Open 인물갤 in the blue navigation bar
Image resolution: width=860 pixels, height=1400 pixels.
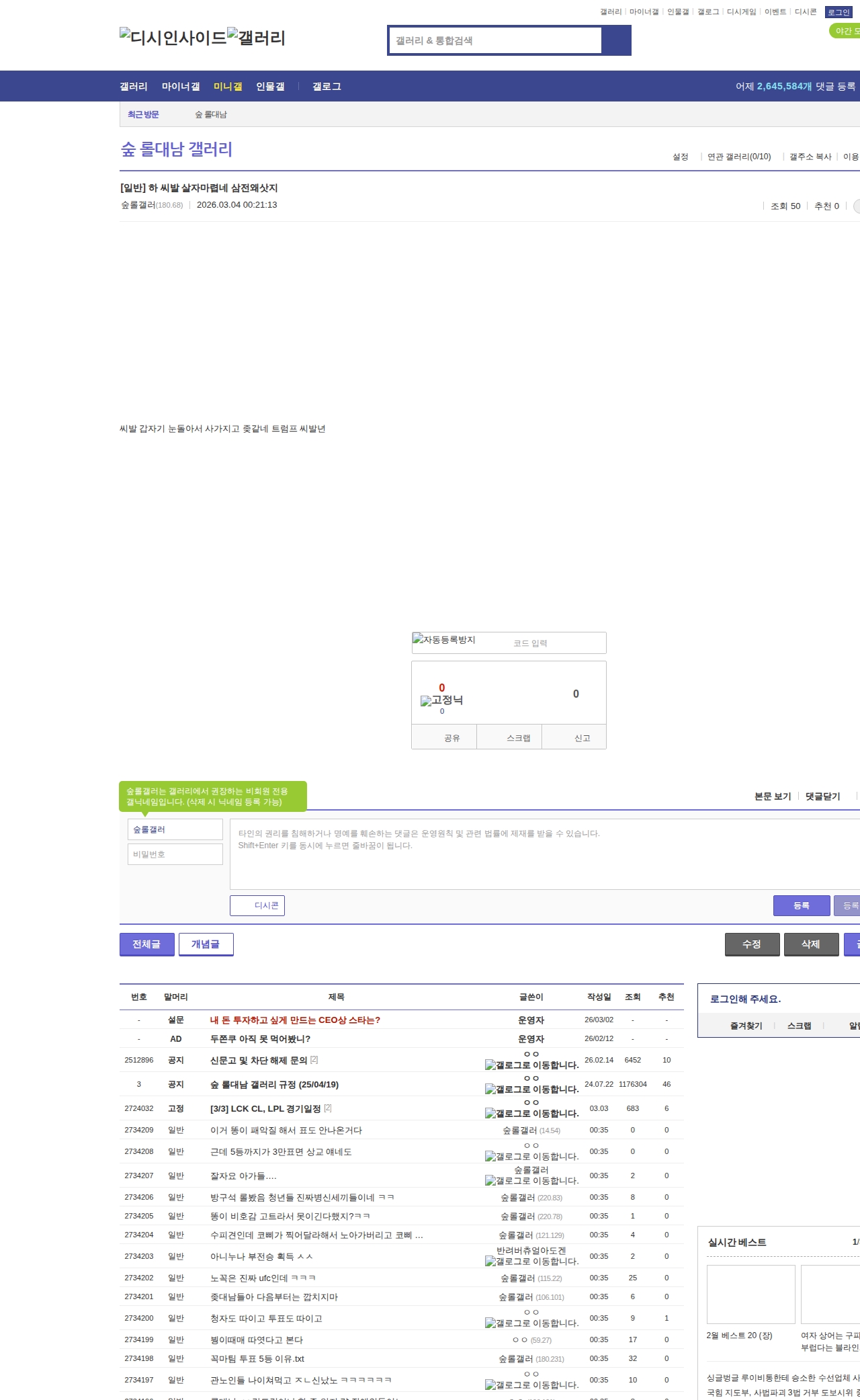[270, 87]
